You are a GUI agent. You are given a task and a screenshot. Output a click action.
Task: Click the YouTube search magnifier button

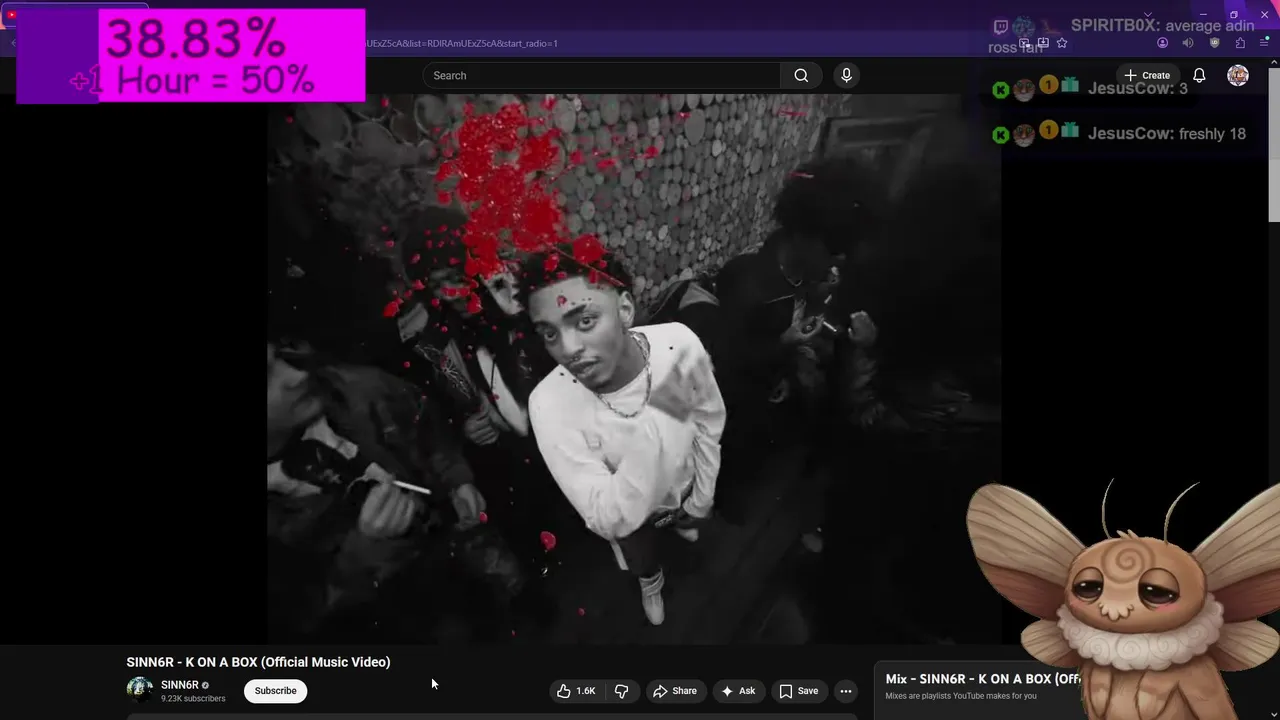(x=801, y=75)
